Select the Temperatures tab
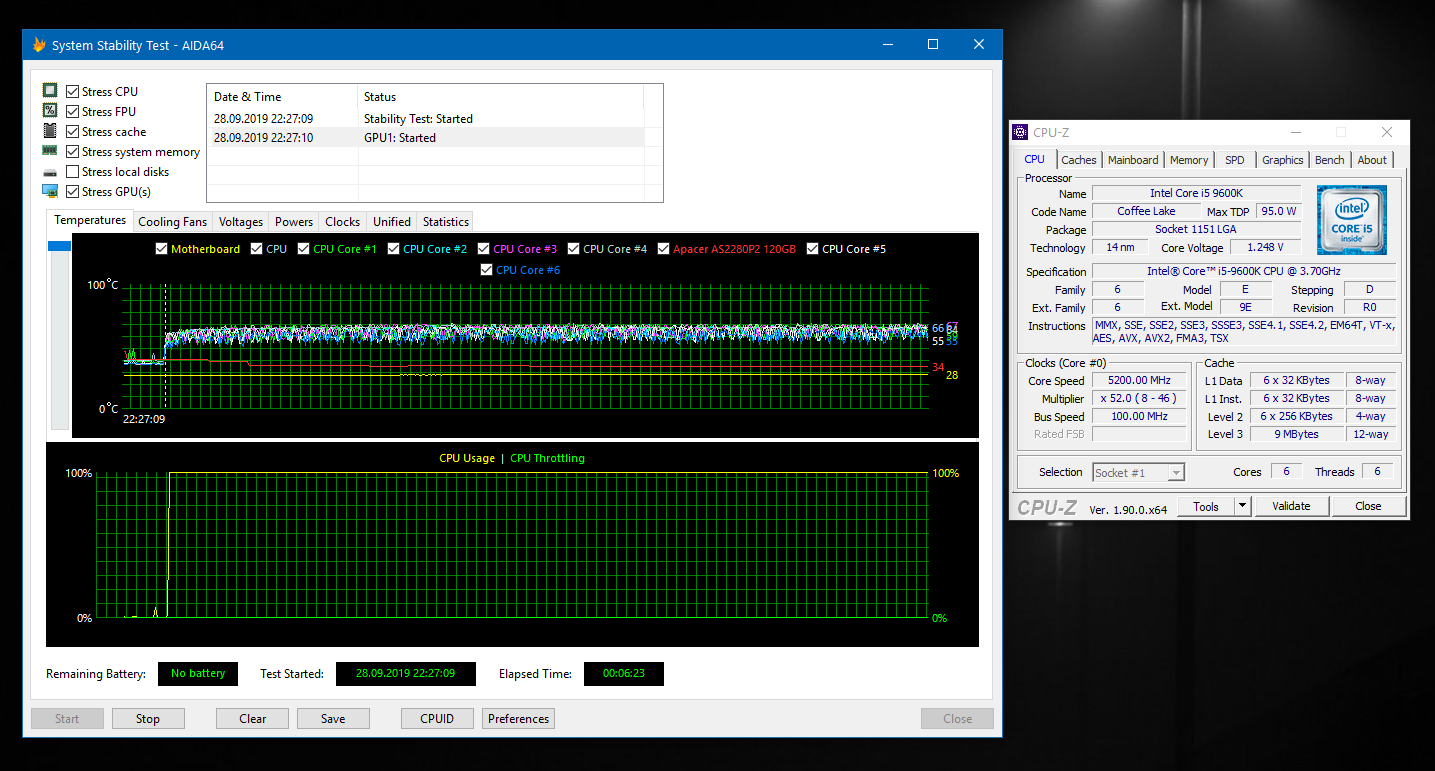 [90, 220]
